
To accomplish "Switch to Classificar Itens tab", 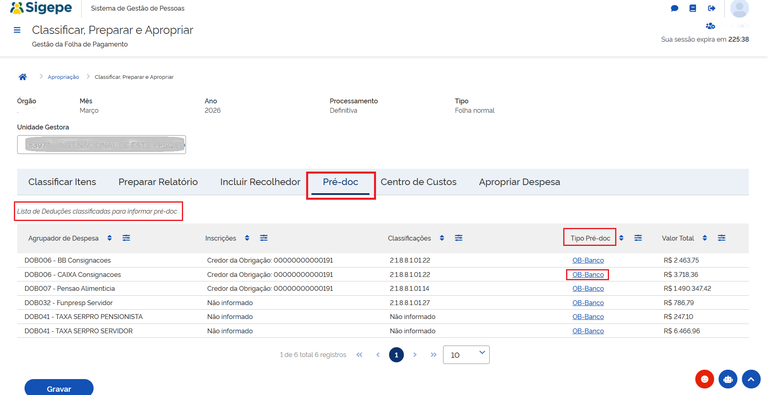I will pos(62,182).
